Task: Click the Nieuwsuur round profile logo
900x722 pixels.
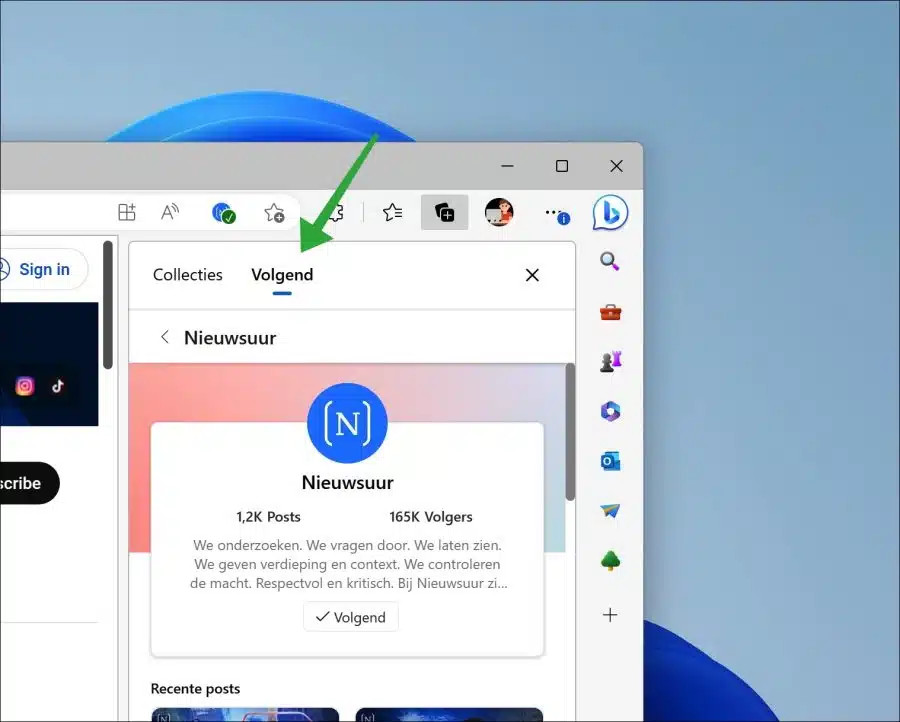Action: (x=347, y=423)
